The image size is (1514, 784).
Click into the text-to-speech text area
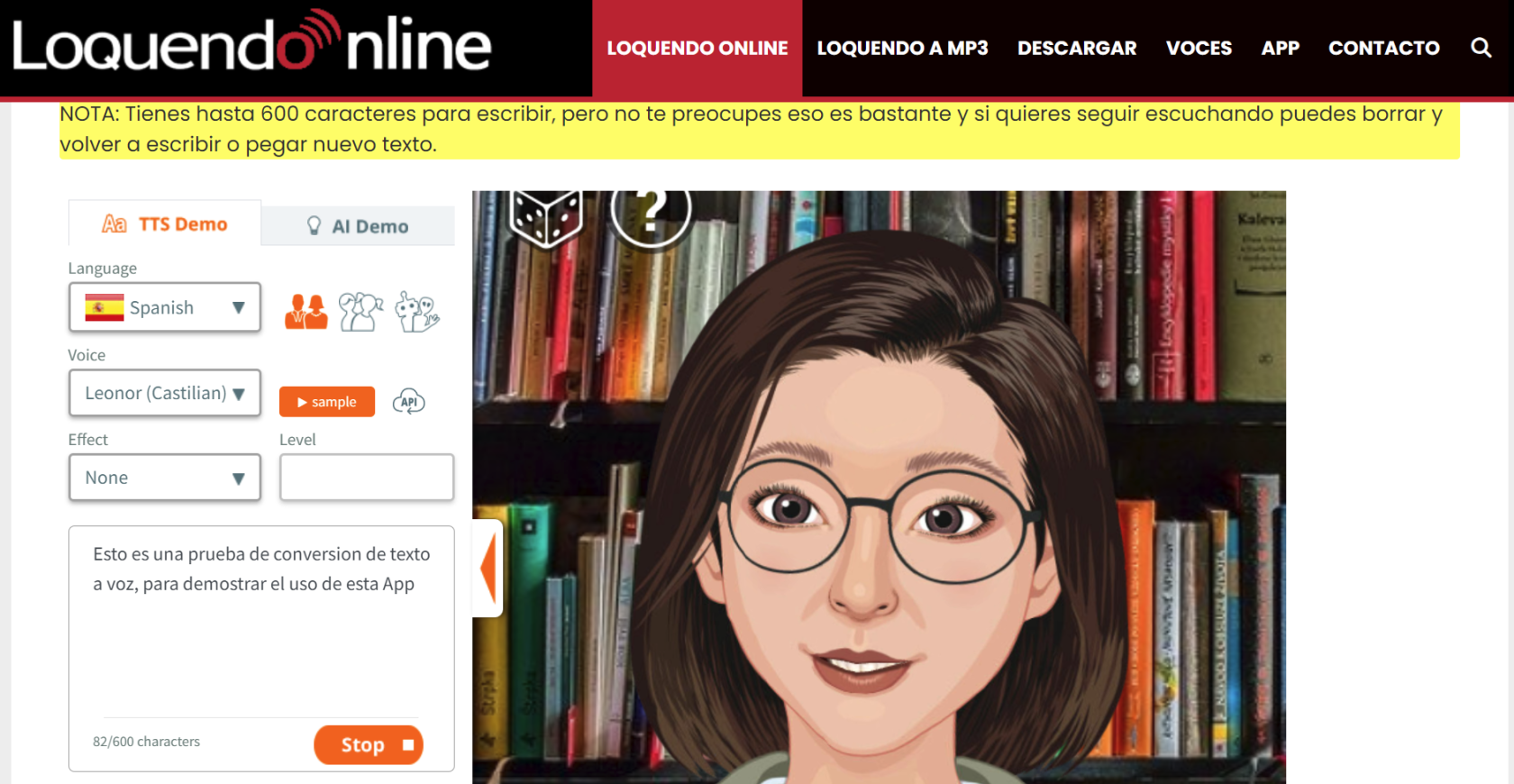pos(261,622)
